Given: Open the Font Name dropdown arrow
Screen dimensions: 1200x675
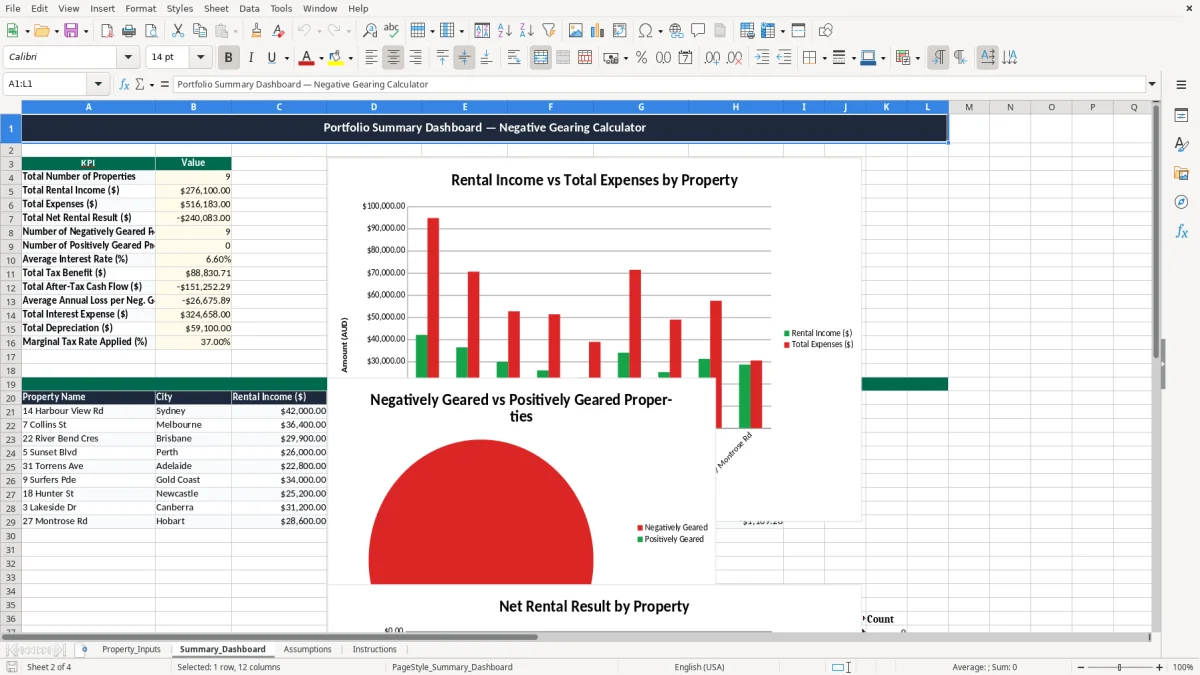Looking at the screenshot, I should [x=127, y=58].
